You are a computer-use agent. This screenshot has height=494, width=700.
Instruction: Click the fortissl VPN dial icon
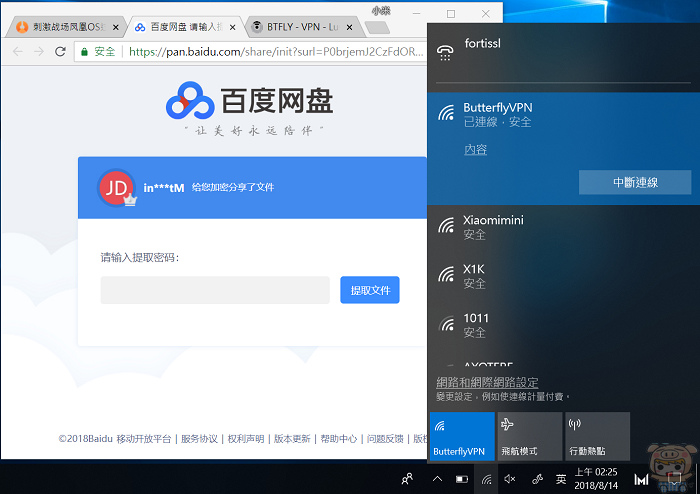point(445,53)
